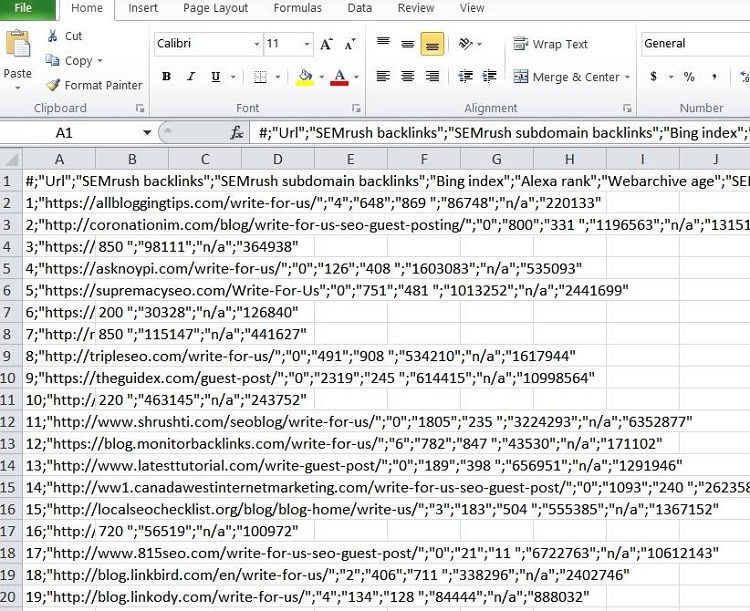Switch to the Formulas tab
The width and height of the screenshot is (750, 611).
tap(298, 8)
